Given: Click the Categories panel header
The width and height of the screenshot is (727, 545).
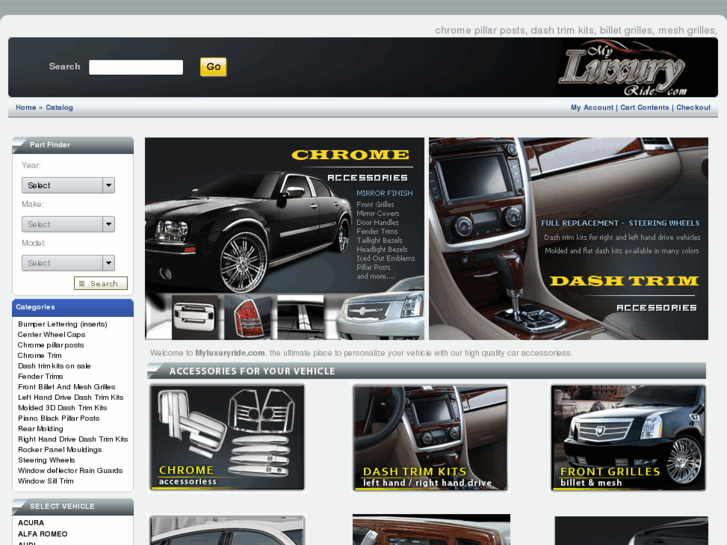Looking at the screenshot, I should [73, 308].
